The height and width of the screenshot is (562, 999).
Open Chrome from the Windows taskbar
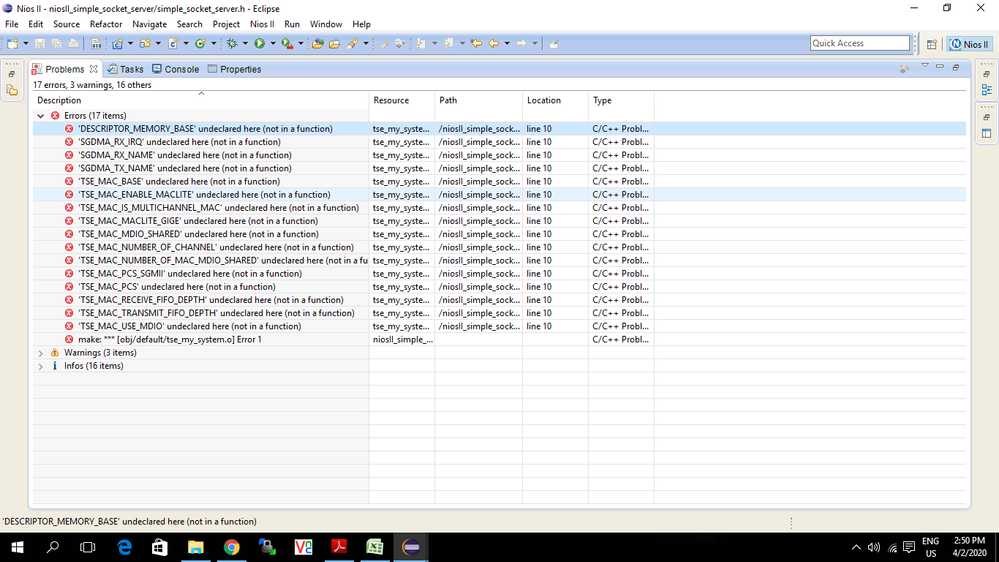(x=231, y=547)
